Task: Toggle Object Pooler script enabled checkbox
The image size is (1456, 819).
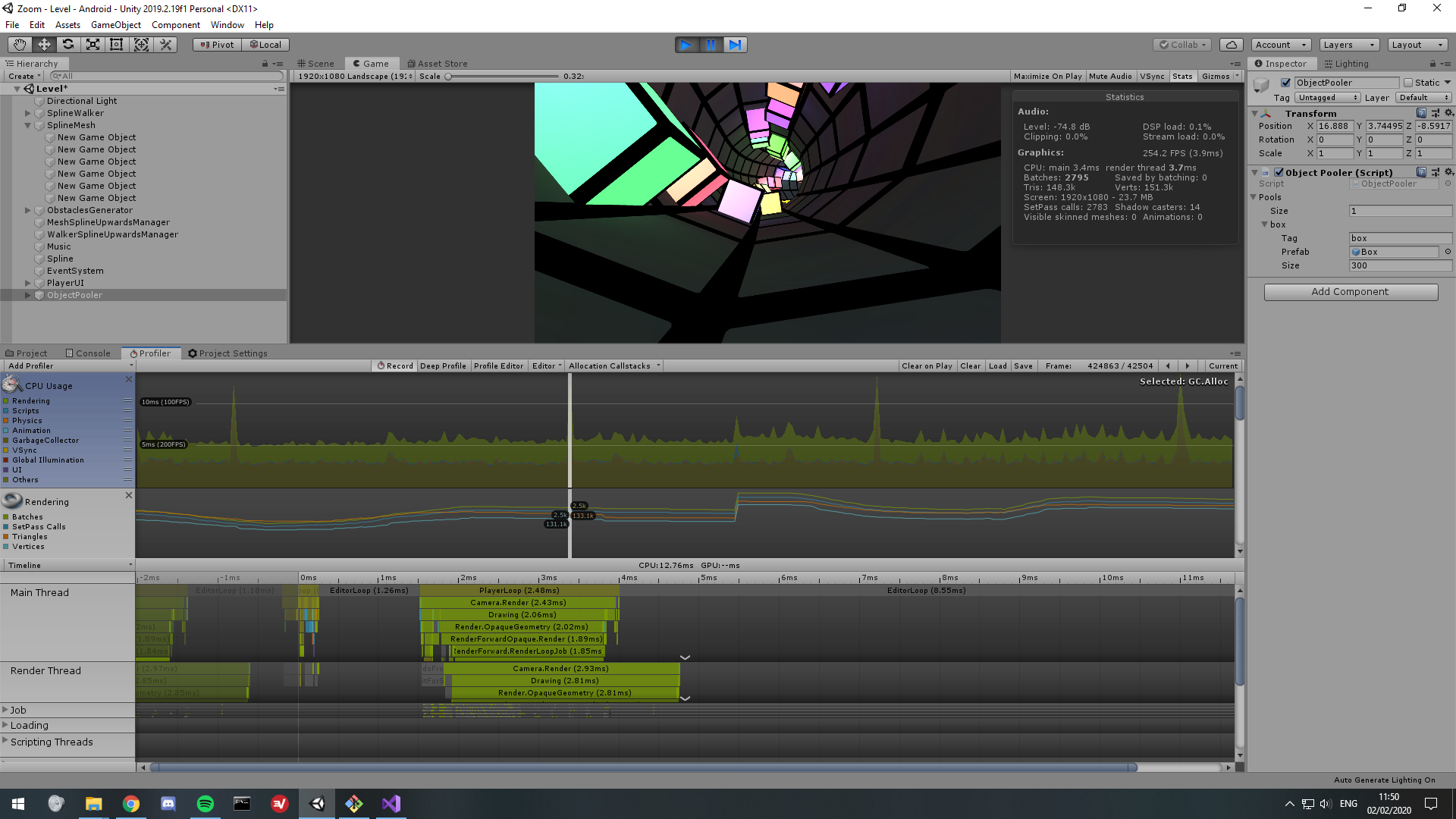Action: pyautogui.click(x=1279, y=172)
